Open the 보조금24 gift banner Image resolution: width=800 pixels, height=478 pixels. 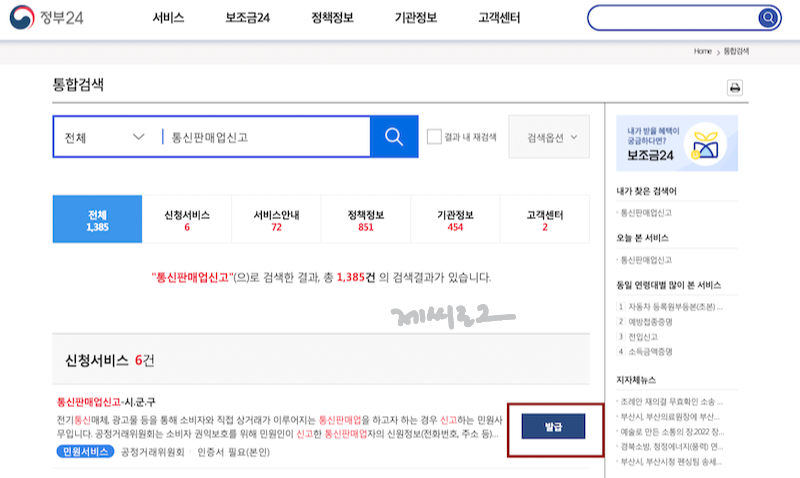(x=677, y=143)
